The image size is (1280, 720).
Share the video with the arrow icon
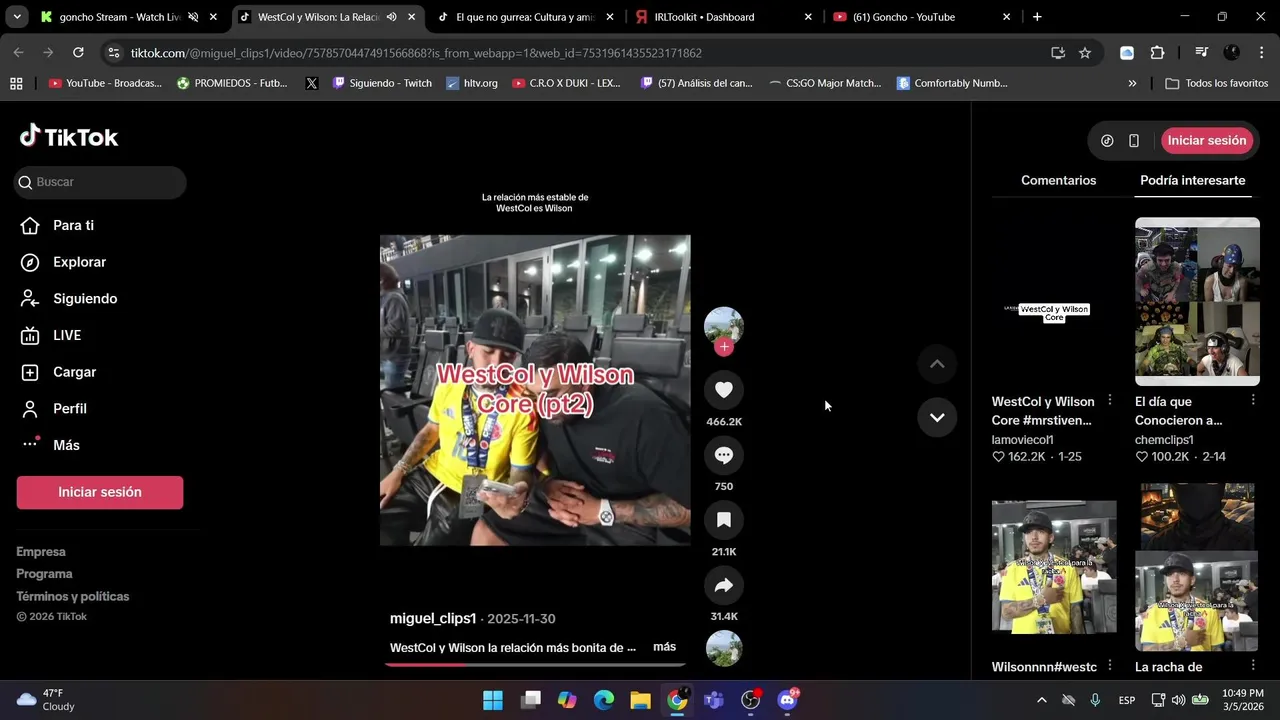pos(724,585)
